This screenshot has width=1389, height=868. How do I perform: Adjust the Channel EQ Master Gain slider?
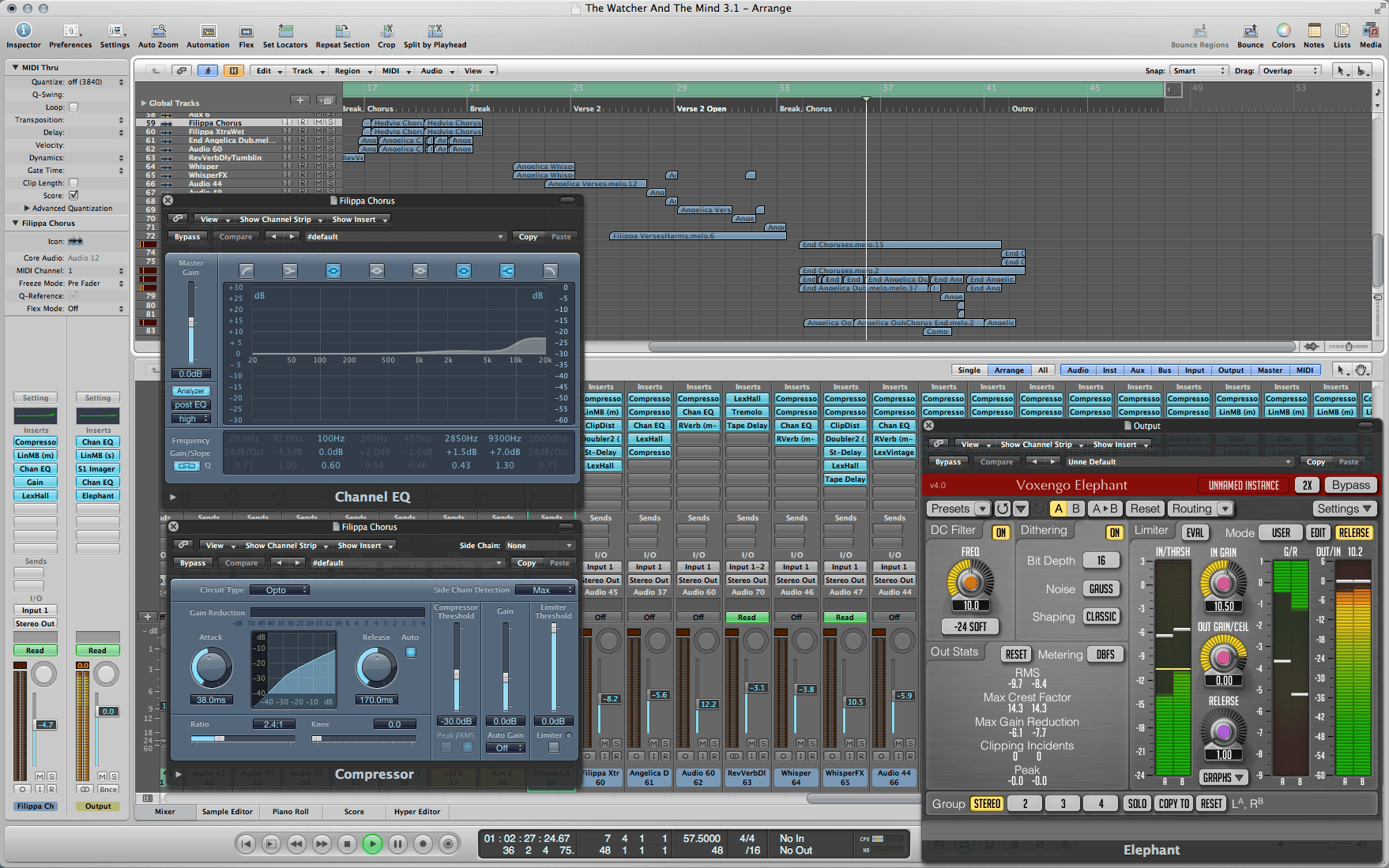tap(190, 324)
